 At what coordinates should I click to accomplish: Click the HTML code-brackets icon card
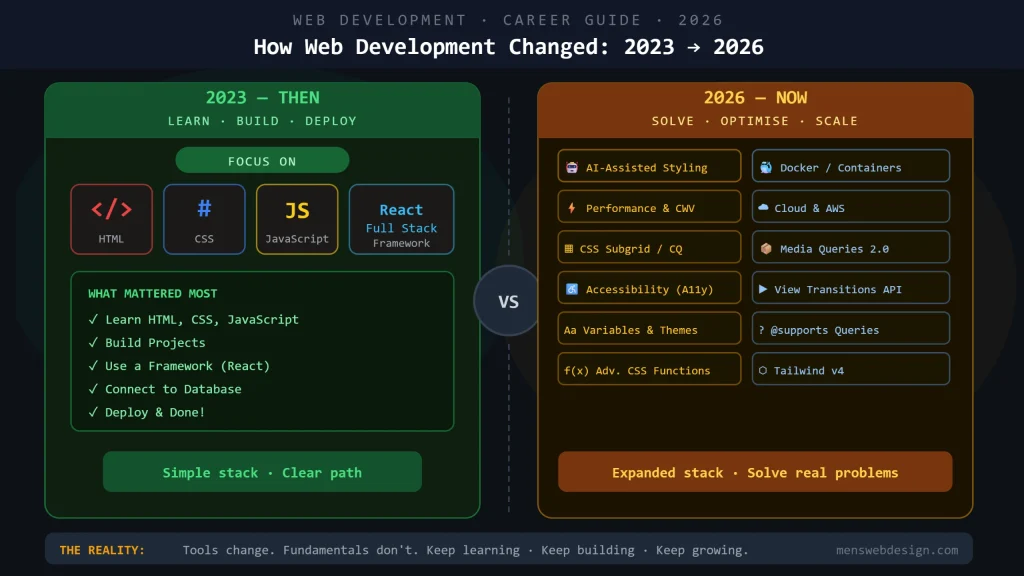coord(112,219)
